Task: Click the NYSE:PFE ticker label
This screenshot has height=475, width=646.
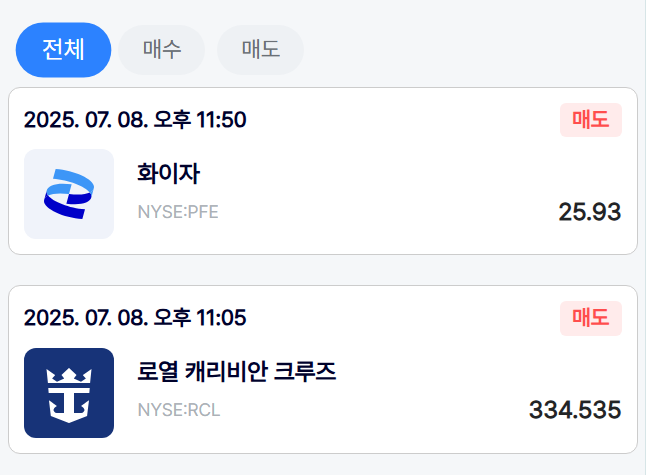Action: point(178,212)
